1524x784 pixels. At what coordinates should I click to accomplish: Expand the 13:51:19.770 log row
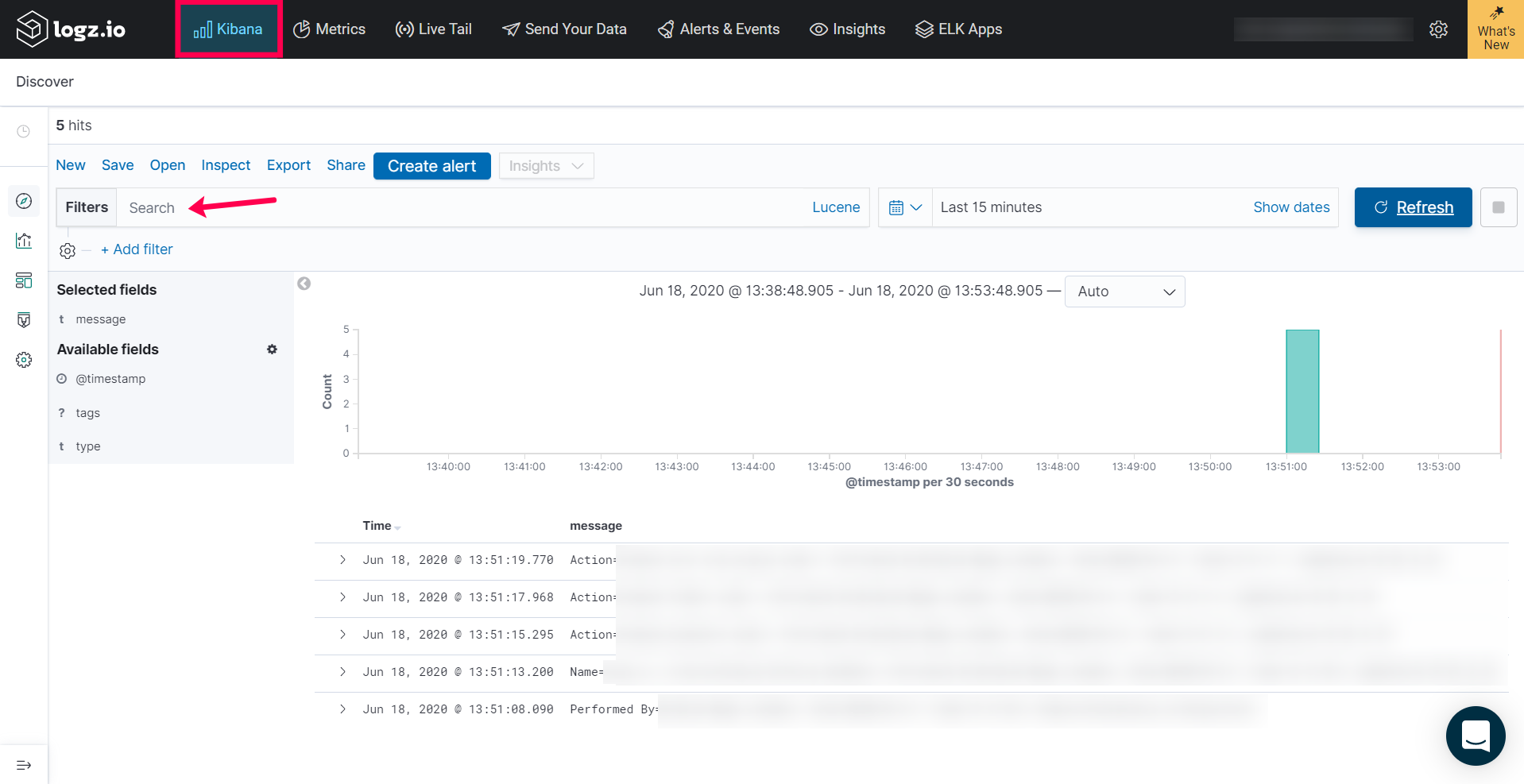[x=342, y=560]
